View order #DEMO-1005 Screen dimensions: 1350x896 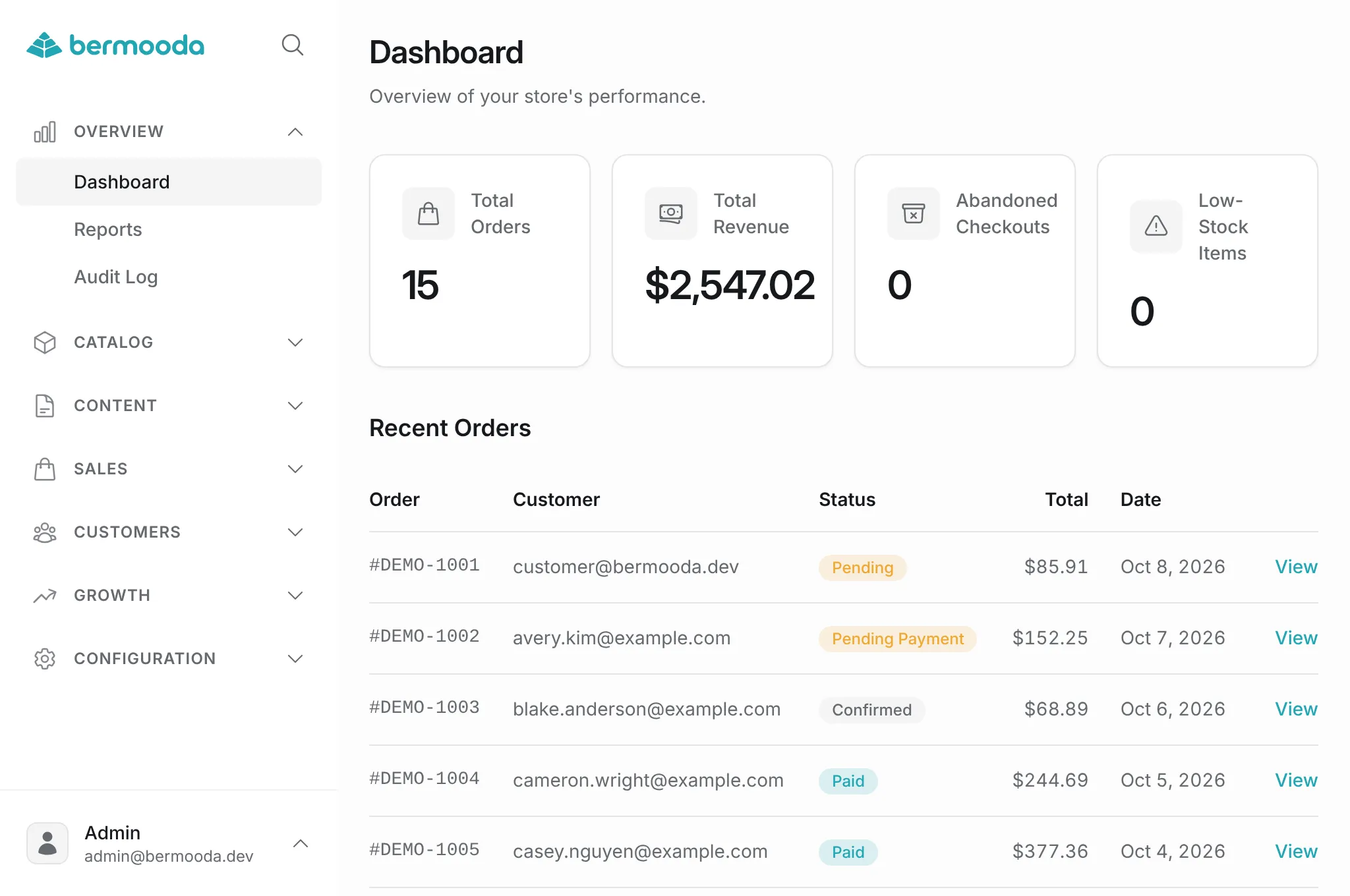[1296, 851]
